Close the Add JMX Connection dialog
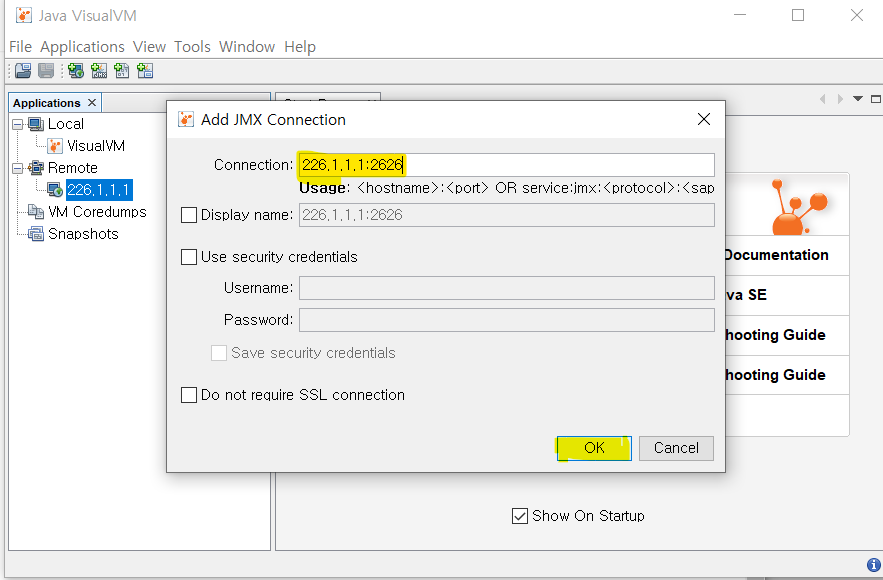The height and width of the screenshot is (580, 883). 704,119
